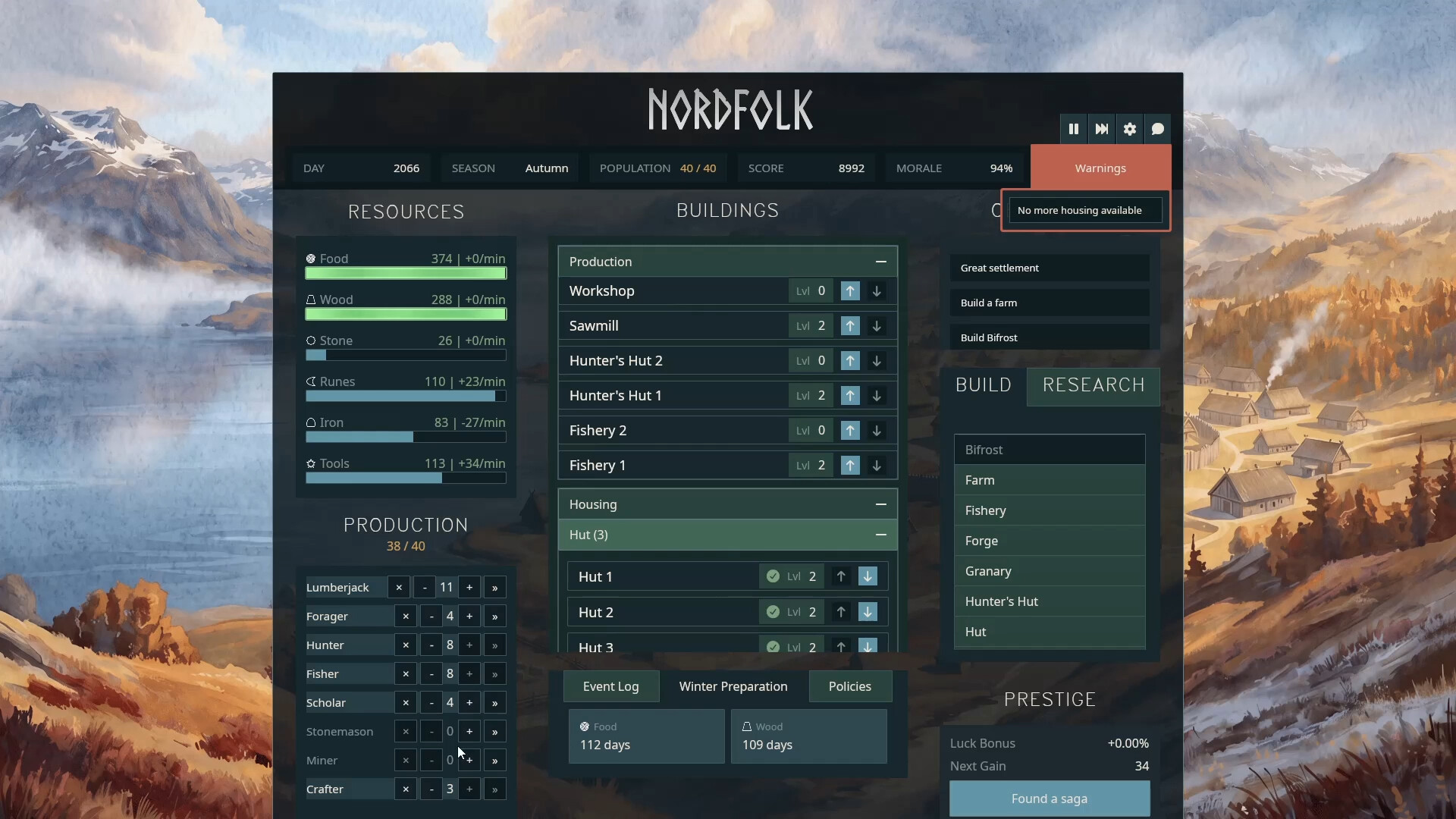Collapse the Hut (3) group
Screen dimensions: 1456x819
pyautogui.click(x=880, y=535)
